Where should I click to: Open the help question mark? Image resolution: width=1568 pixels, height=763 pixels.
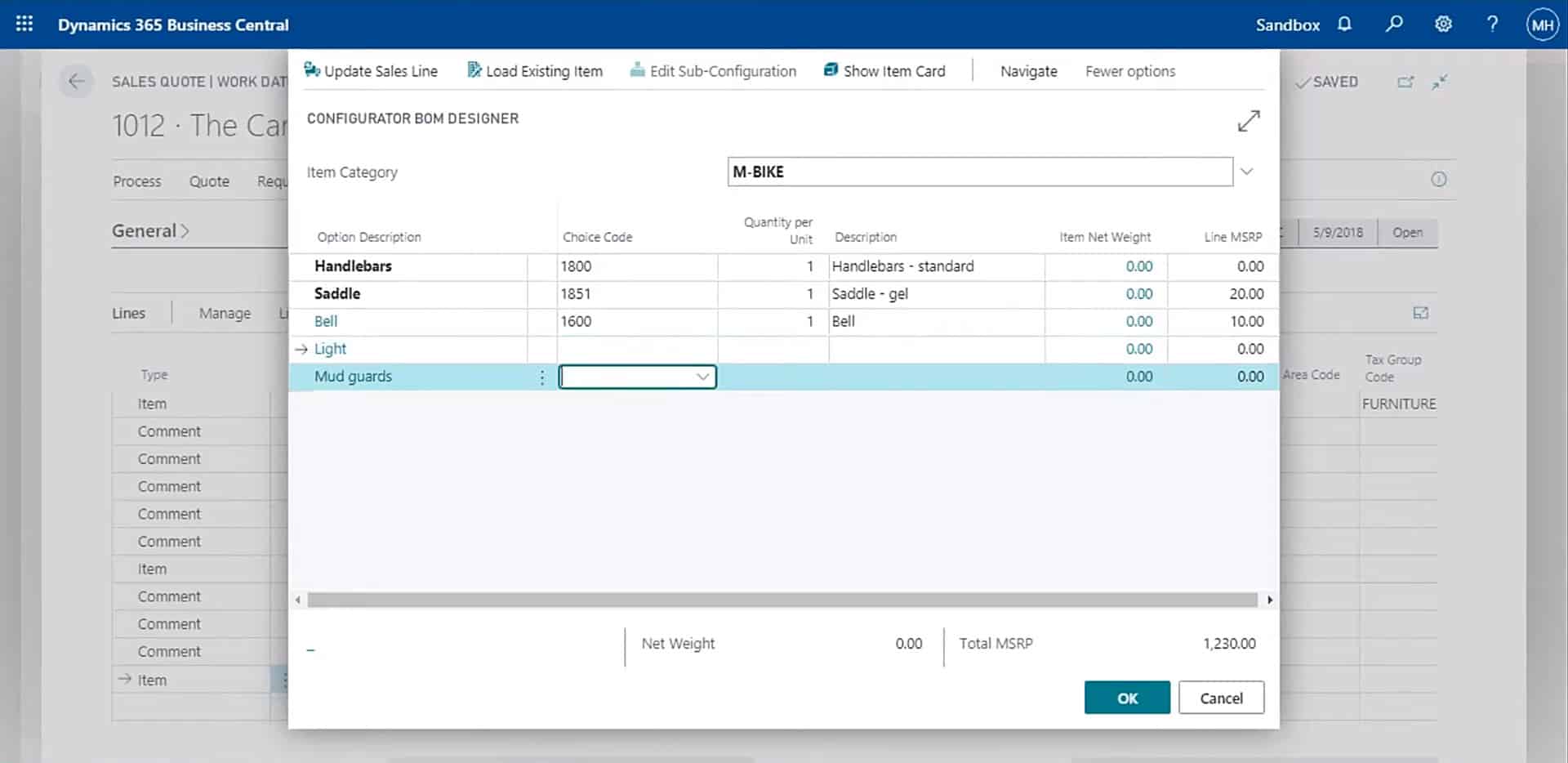(1492, 25)
